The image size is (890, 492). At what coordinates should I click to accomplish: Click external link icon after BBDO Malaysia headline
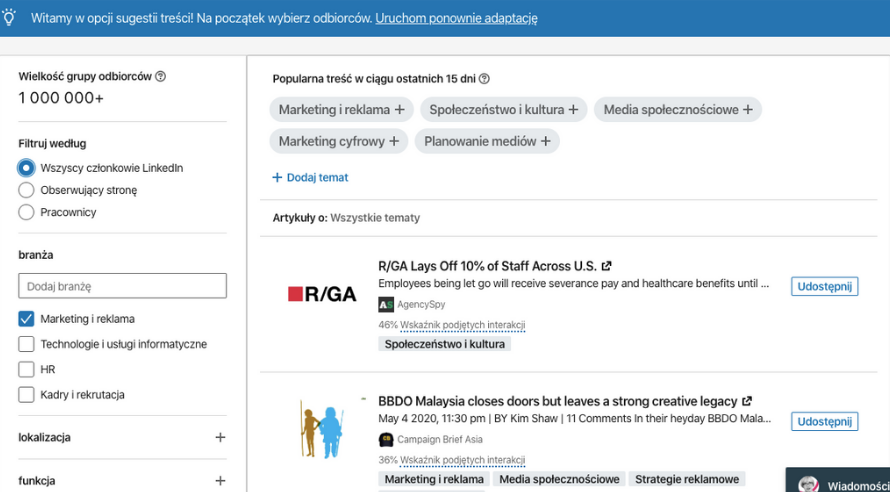(x=747, y=401)
